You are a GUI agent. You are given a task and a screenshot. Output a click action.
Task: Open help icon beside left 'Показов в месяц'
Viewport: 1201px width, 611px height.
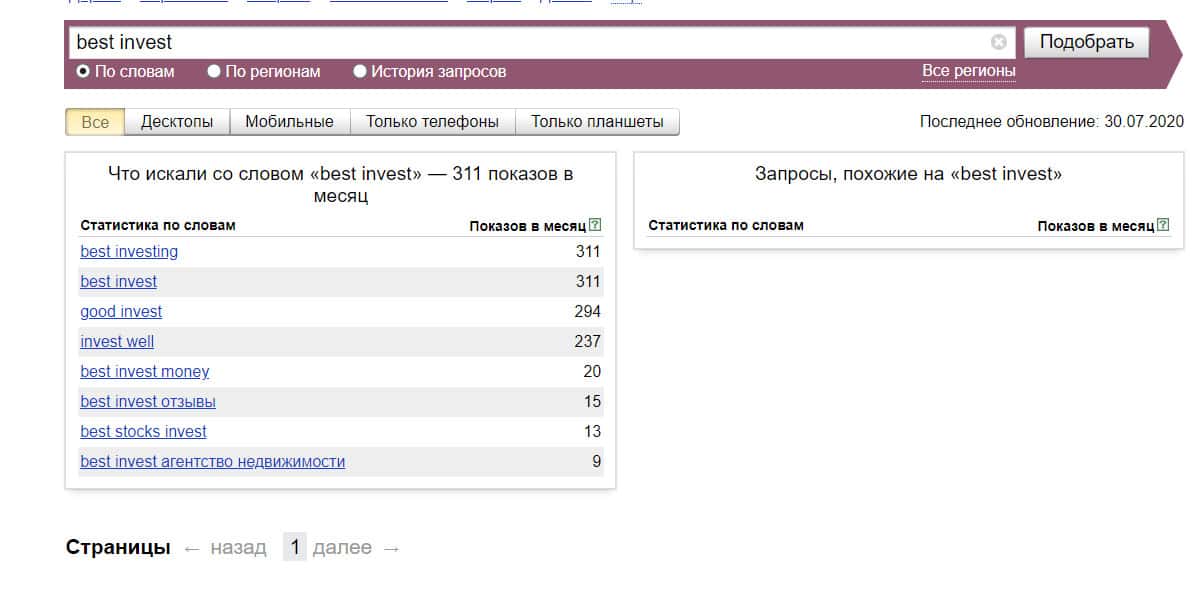tap(596, 225)
